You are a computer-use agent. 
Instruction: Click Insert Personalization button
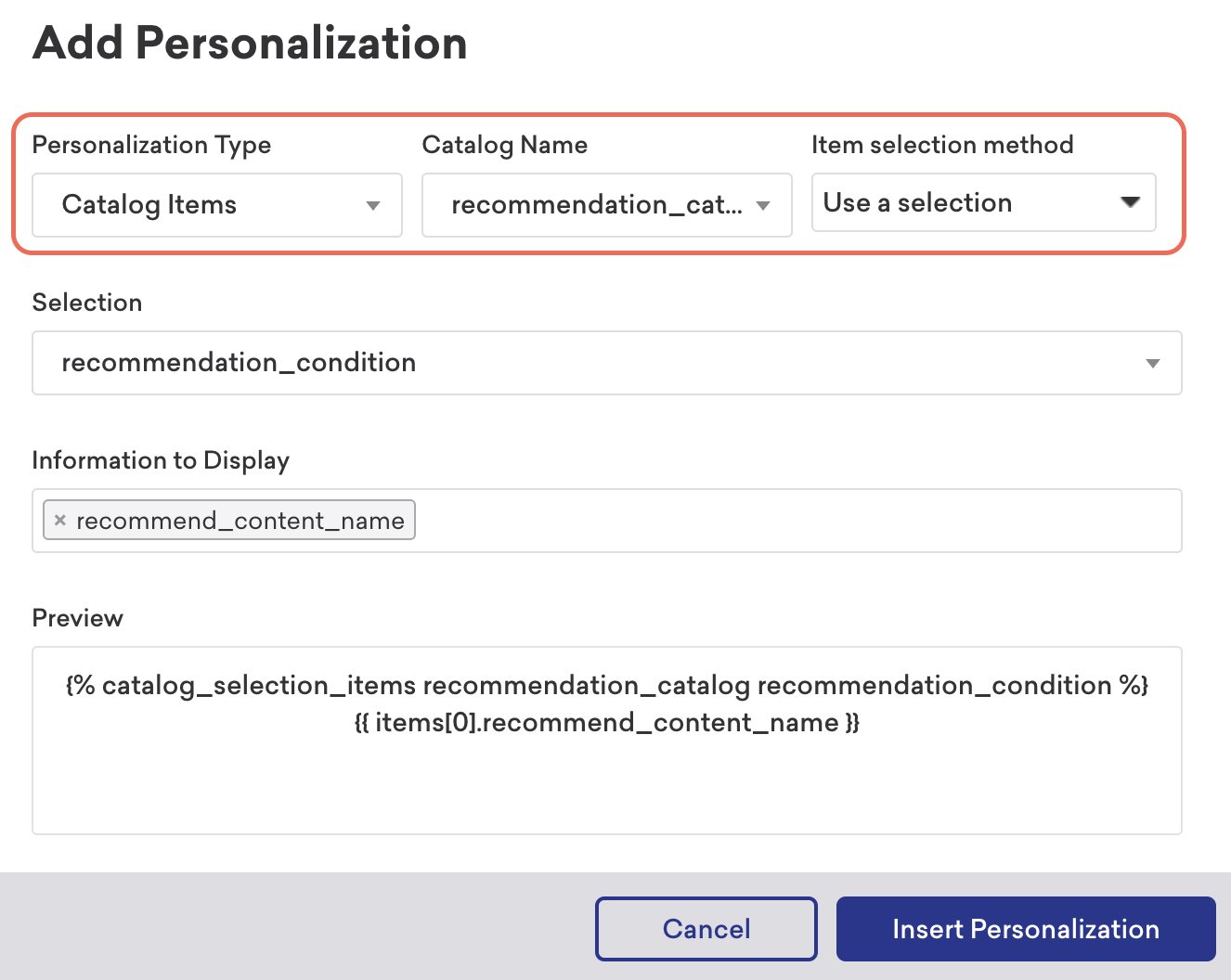[1026, 929]
